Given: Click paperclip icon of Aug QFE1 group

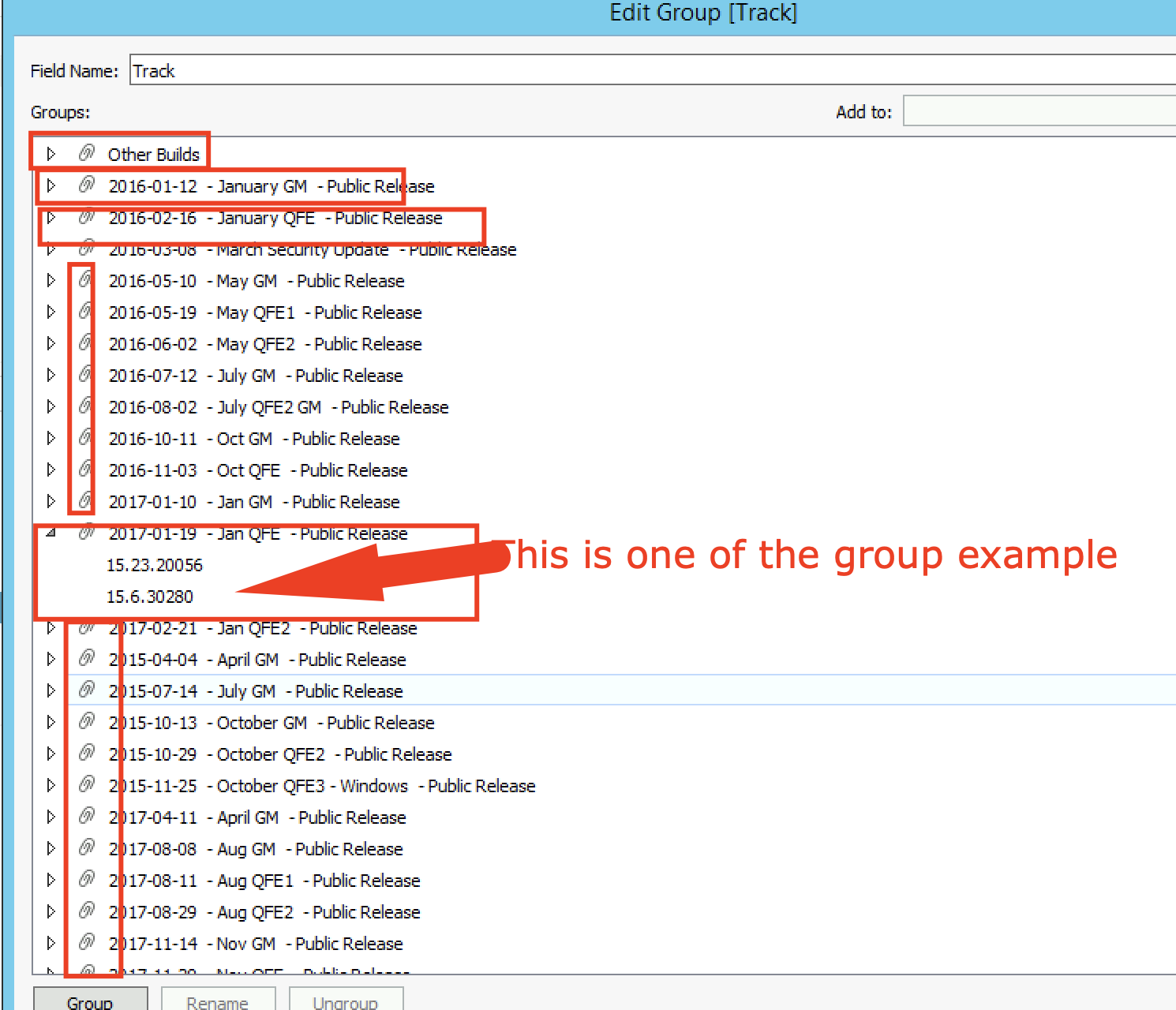Looking at the screenshot, I should [x=87, y=879].
